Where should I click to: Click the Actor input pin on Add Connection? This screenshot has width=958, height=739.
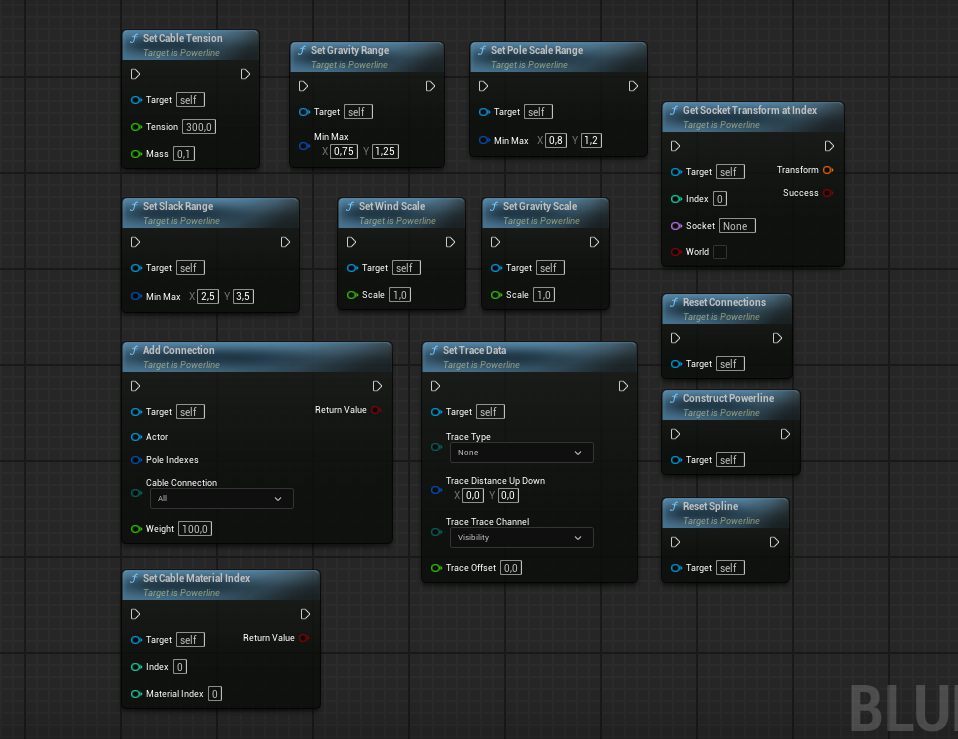(137, 437)
